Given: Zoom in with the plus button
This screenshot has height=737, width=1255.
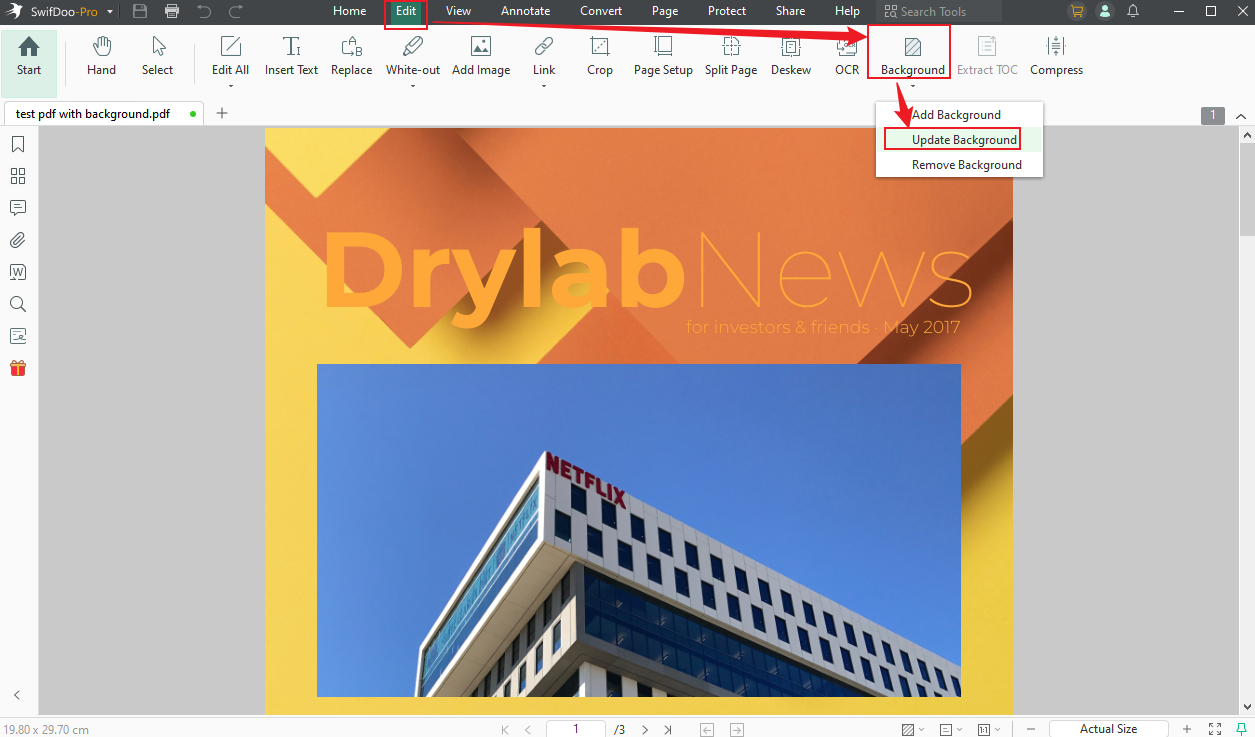Looking at the screenshot, I should click(x=1187, y=729).
